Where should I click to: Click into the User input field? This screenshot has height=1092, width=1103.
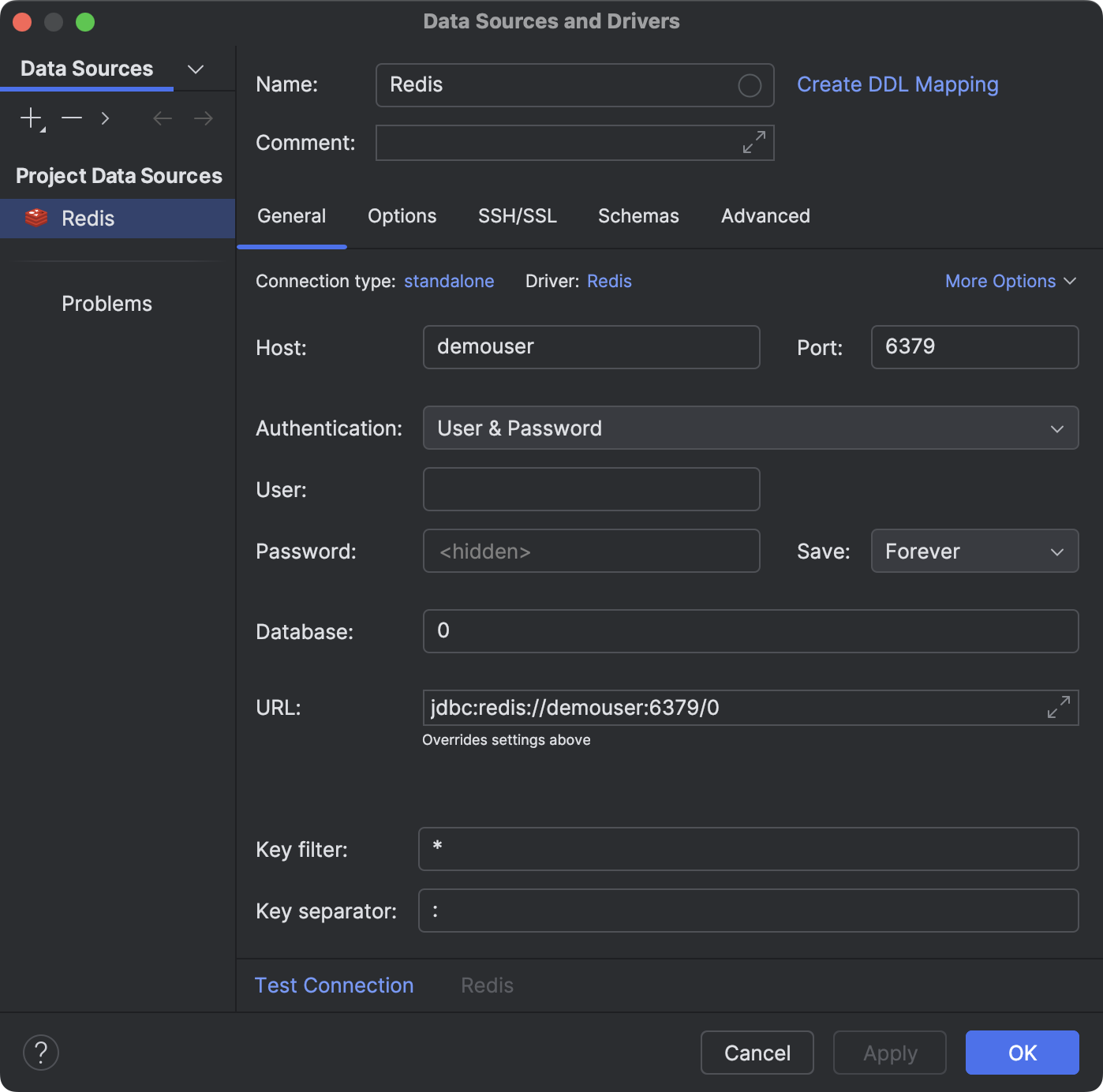[591, 489]
